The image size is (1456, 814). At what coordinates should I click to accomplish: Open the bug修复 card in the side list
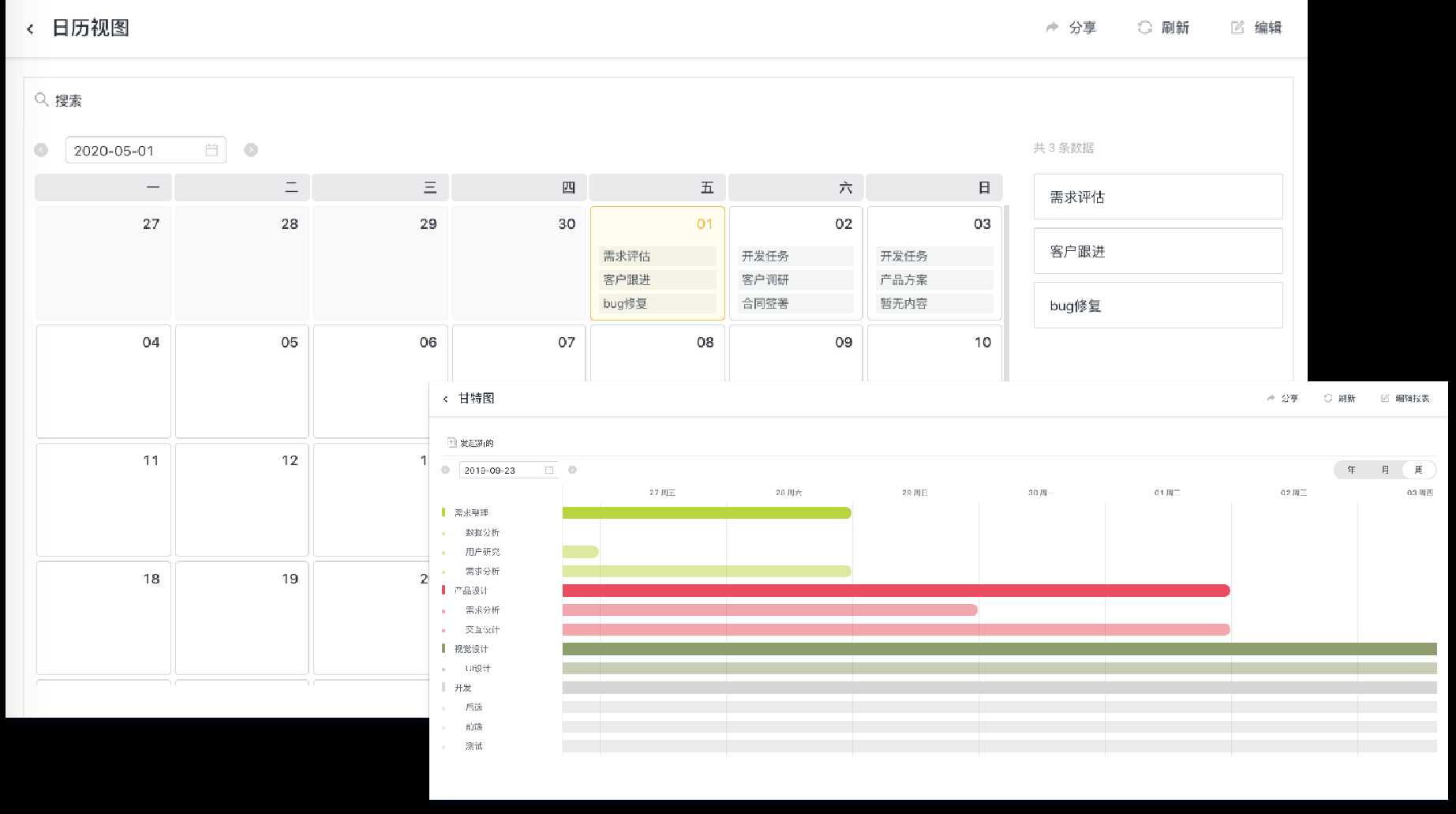point(1158,306)
